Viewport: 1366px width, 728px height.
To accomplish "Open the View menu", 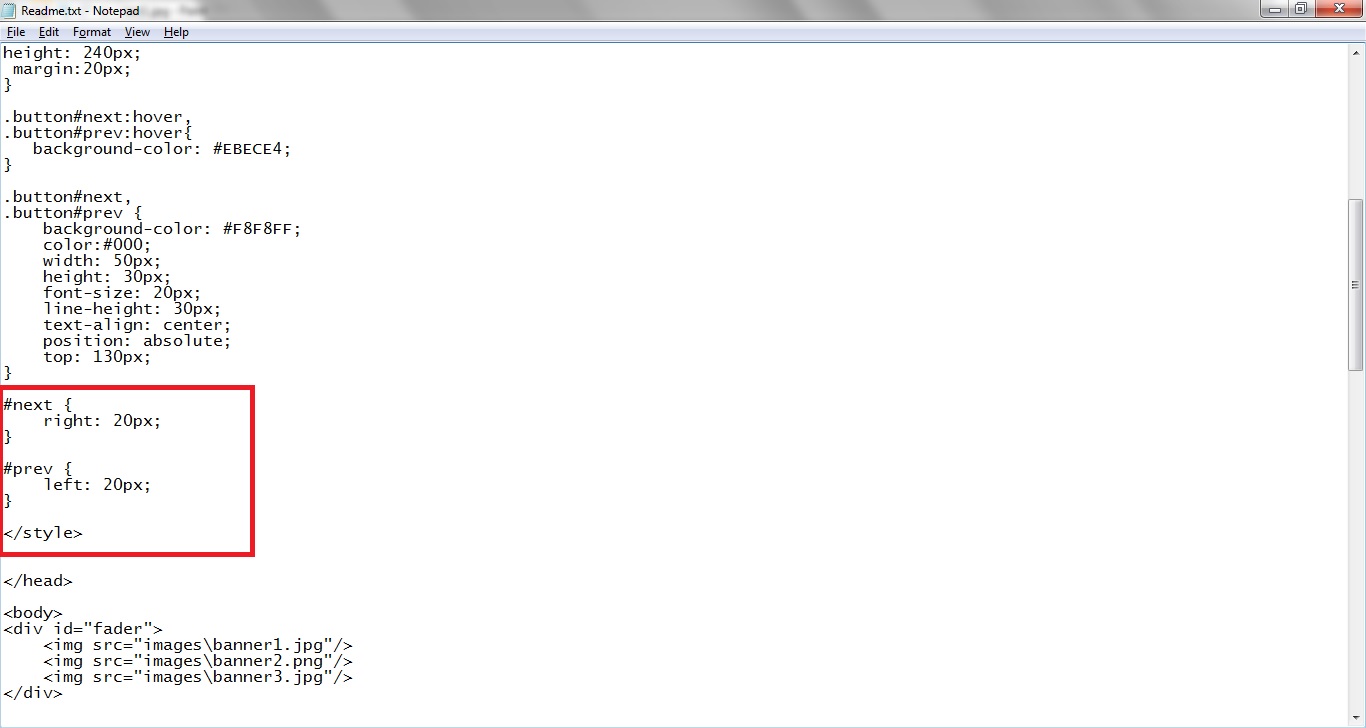I will tap(137, 32).
